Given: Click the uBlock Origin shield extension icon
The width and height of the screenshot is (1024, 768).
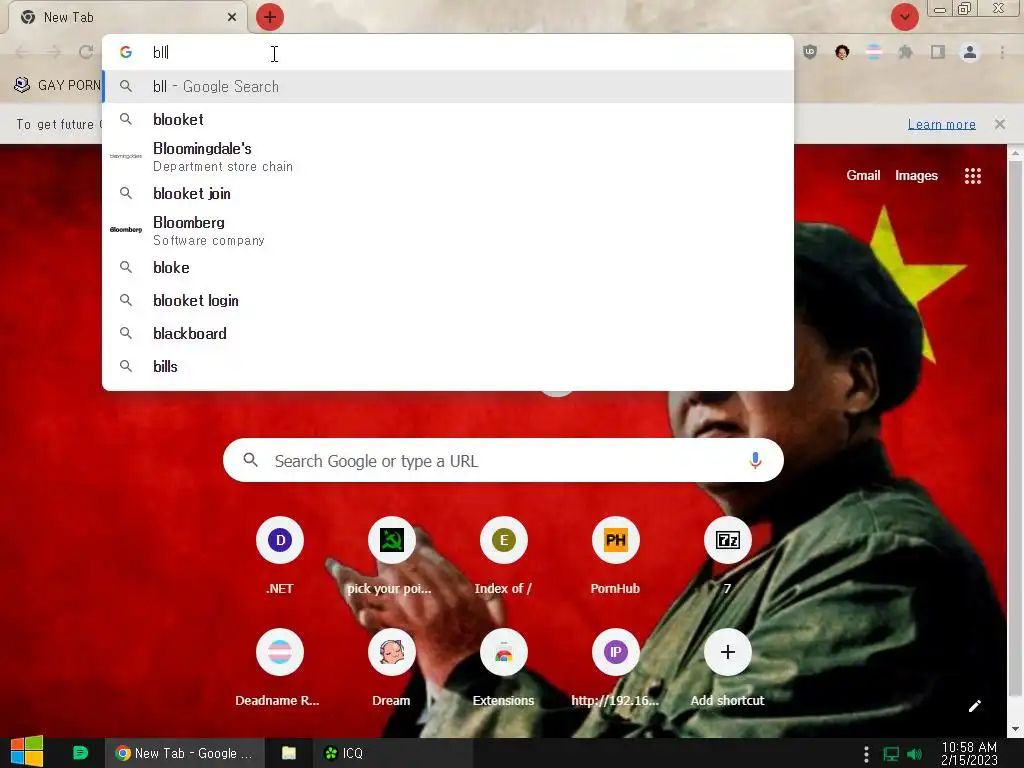Looking at the screenshot, I should [x=810, y=52].
